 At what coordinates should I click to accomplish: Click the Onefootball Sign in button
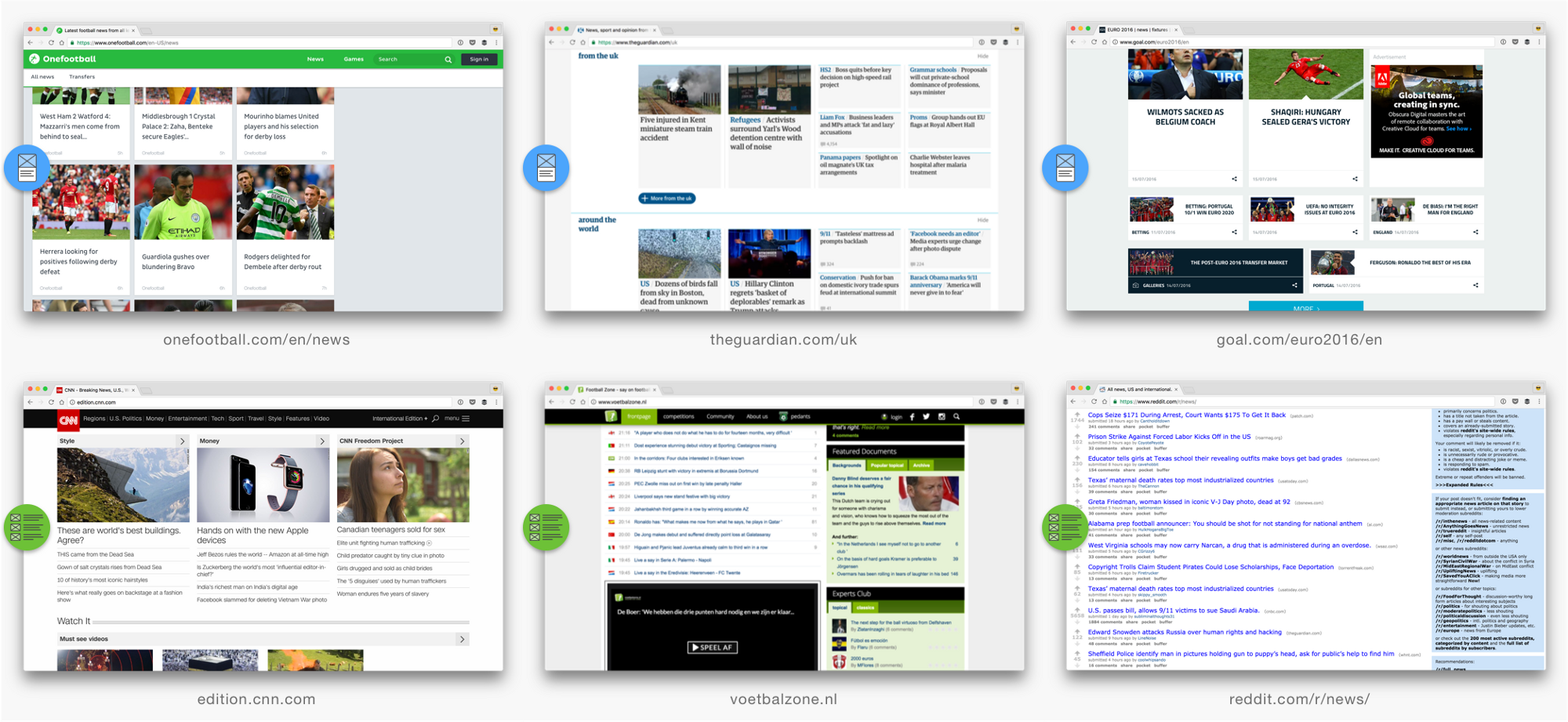[x=479, y=60]
